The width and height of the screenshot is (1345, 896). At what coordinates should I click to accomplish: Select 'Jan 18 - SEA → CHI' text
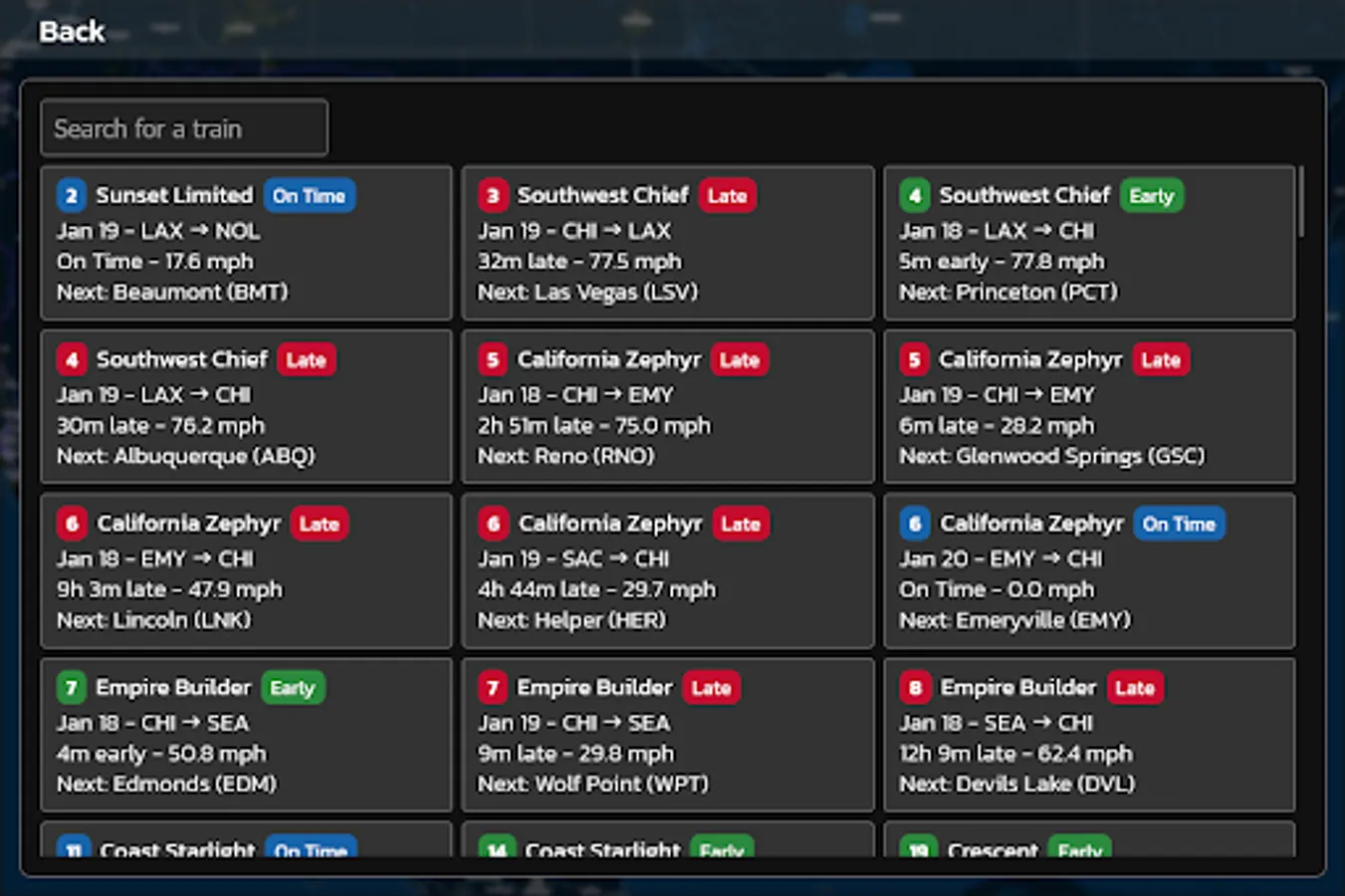tap(996, 724)
